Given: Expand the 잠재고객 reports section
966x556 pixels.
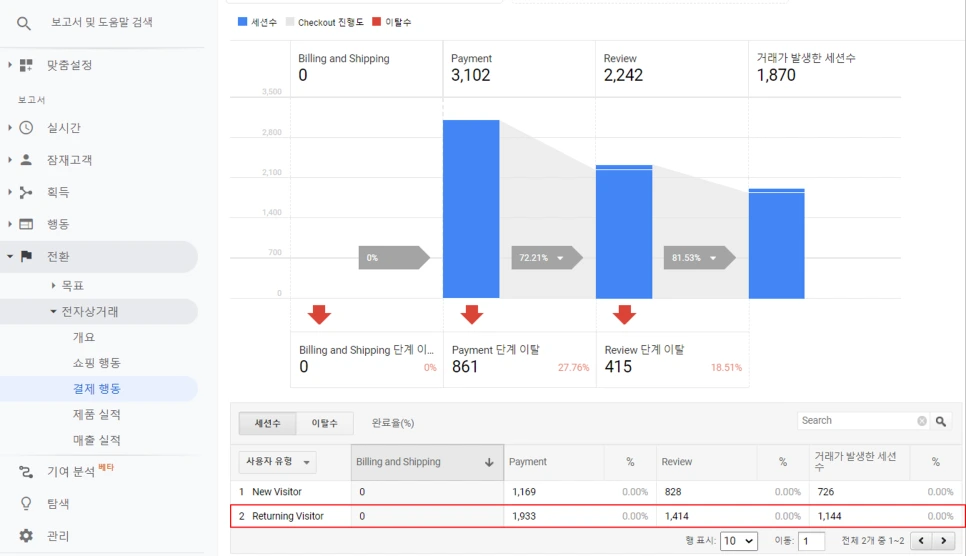Looking at the screenshot, I should tap(9, 160).
